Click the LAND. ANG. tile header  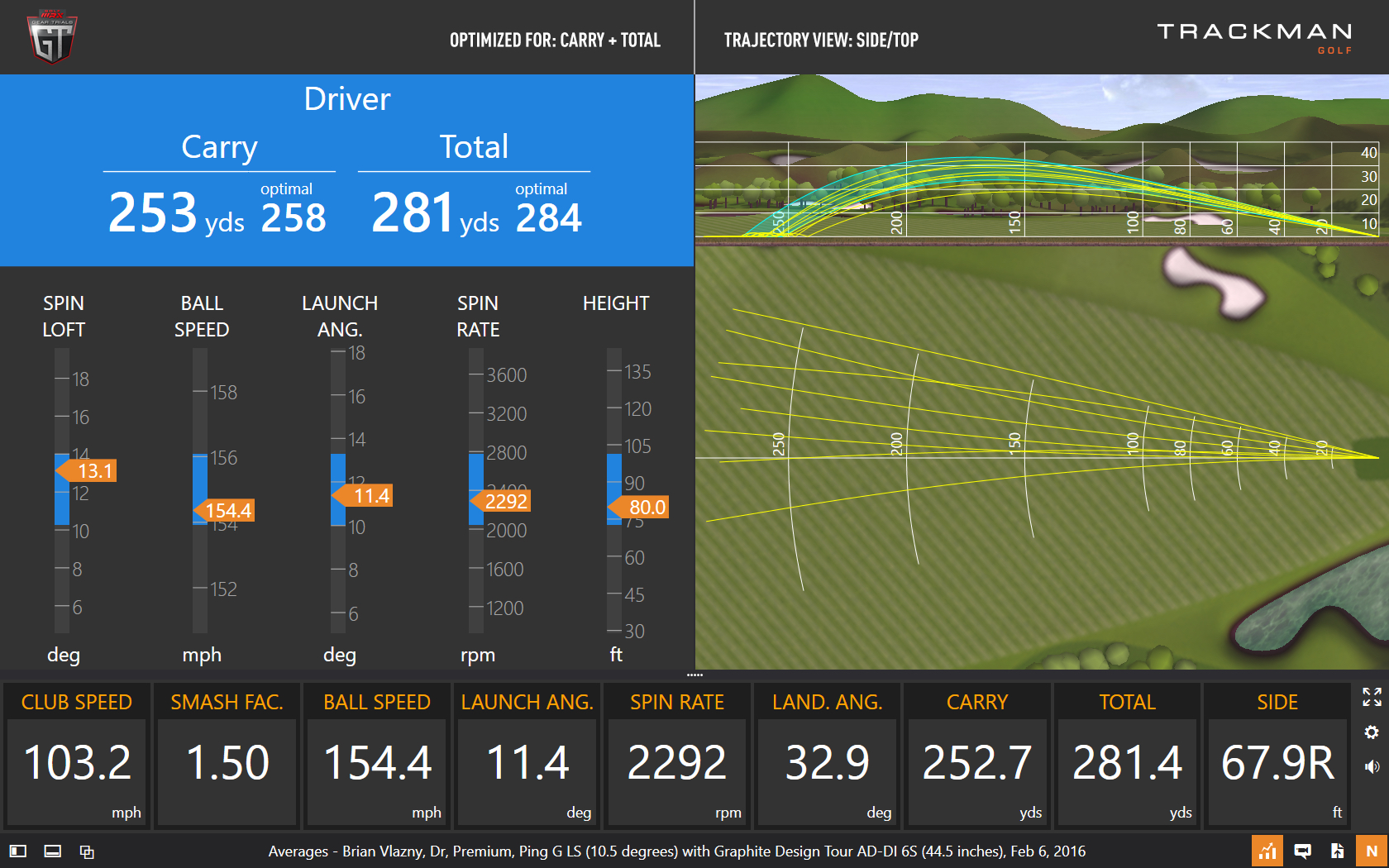pos(828,702)
